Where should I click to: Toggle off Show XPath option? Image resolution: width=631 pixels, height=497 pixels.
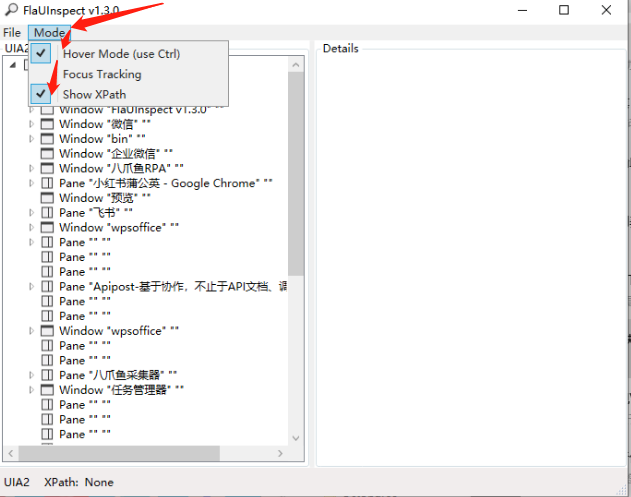click(x=128, y=94)
